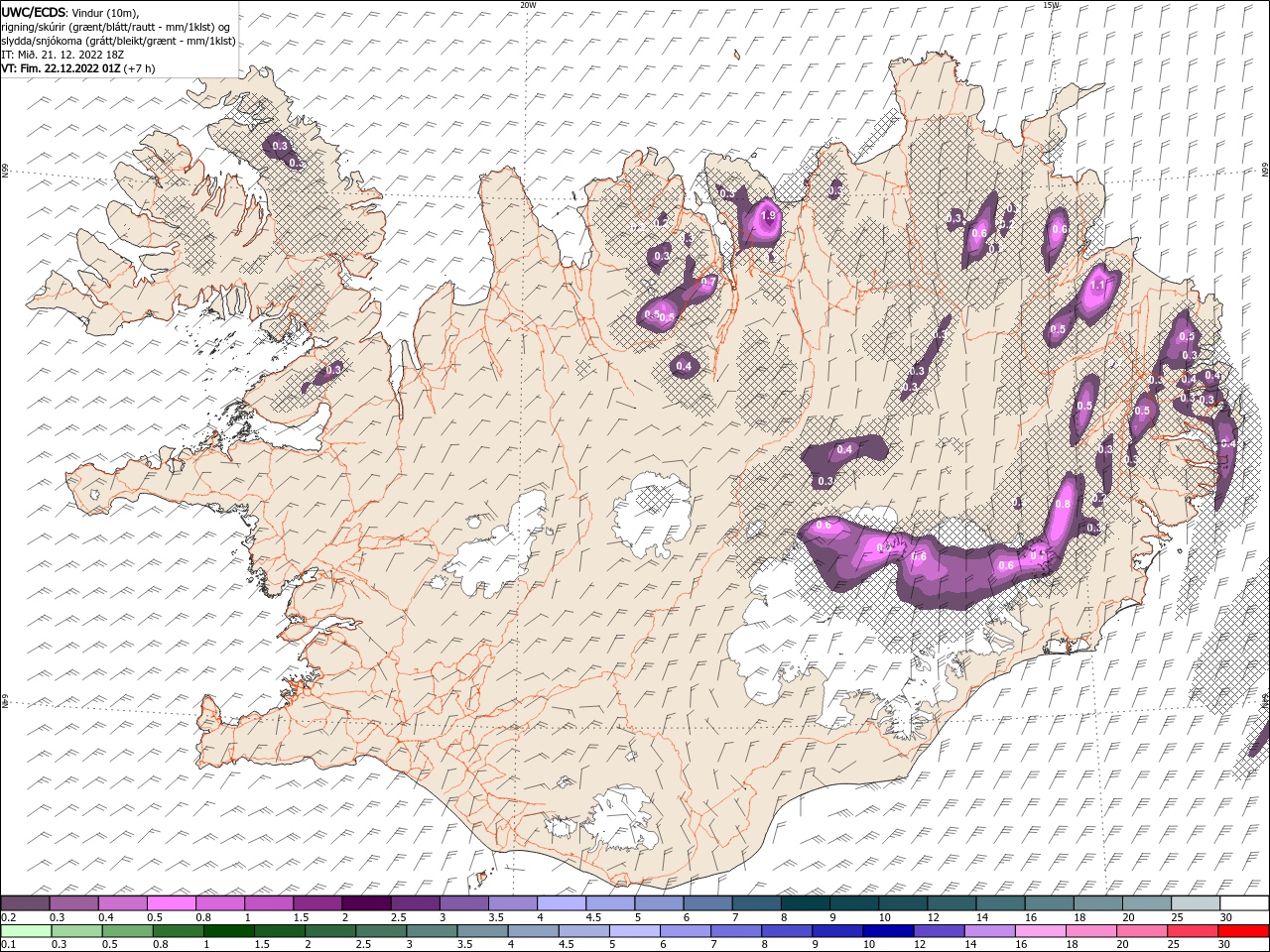Click the 30 label under the rain scale

pyautogui.click(x=1224, y=945)
